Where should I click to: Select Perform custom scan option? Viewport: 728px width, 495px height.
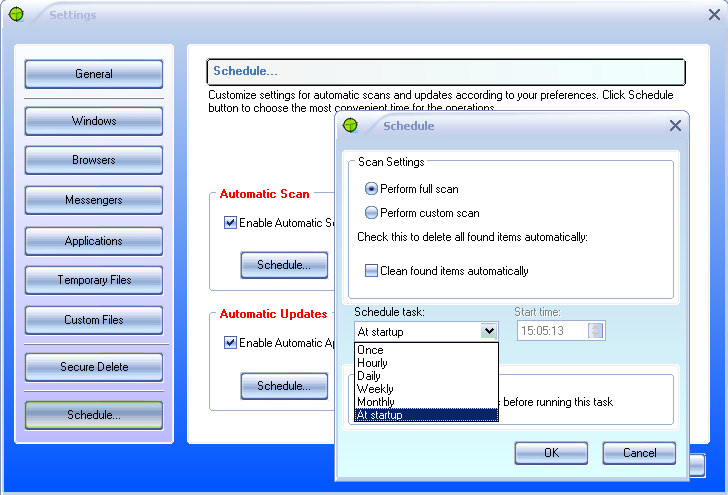point(372,213)
